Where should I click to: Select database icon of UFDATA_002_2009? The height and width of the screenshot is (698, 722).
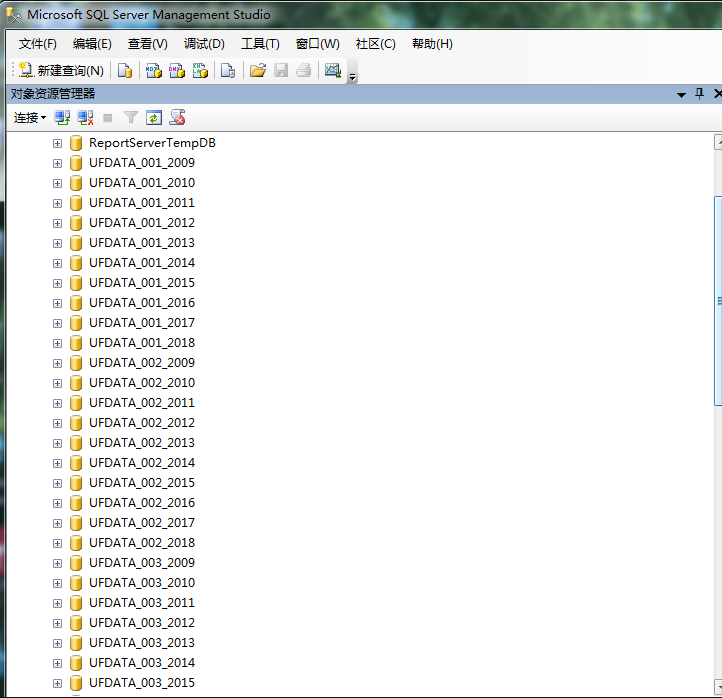pyautogui.click(x=76, y=363)
